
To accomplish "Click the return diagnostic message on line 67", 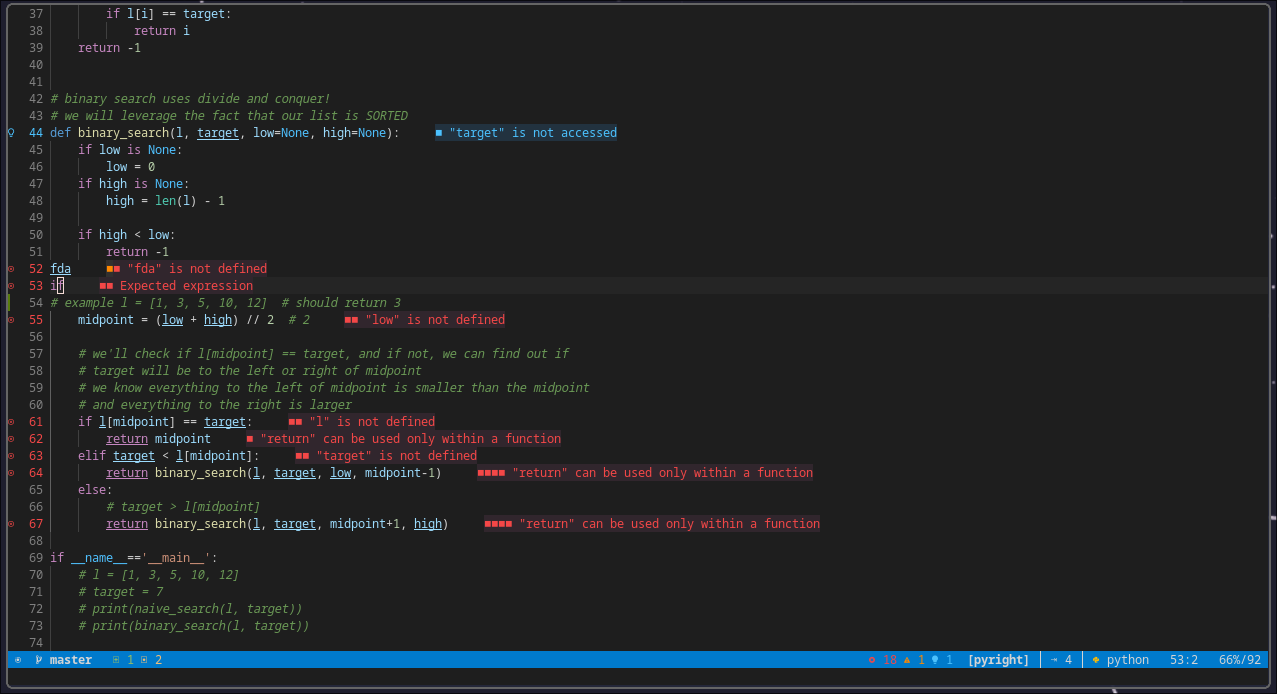I will (652, 524).
